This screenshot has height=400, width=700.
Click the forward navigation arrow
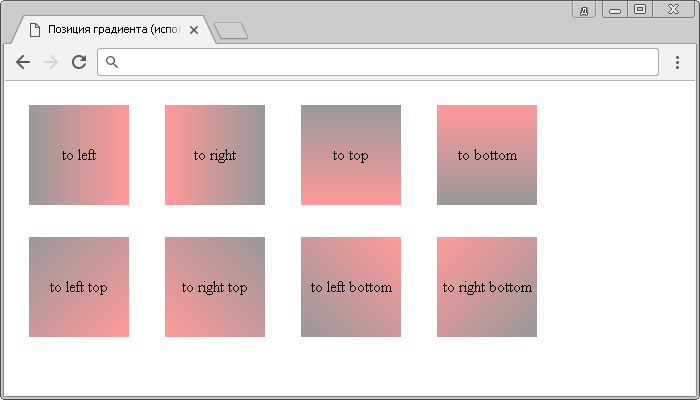tap(51, 62)
